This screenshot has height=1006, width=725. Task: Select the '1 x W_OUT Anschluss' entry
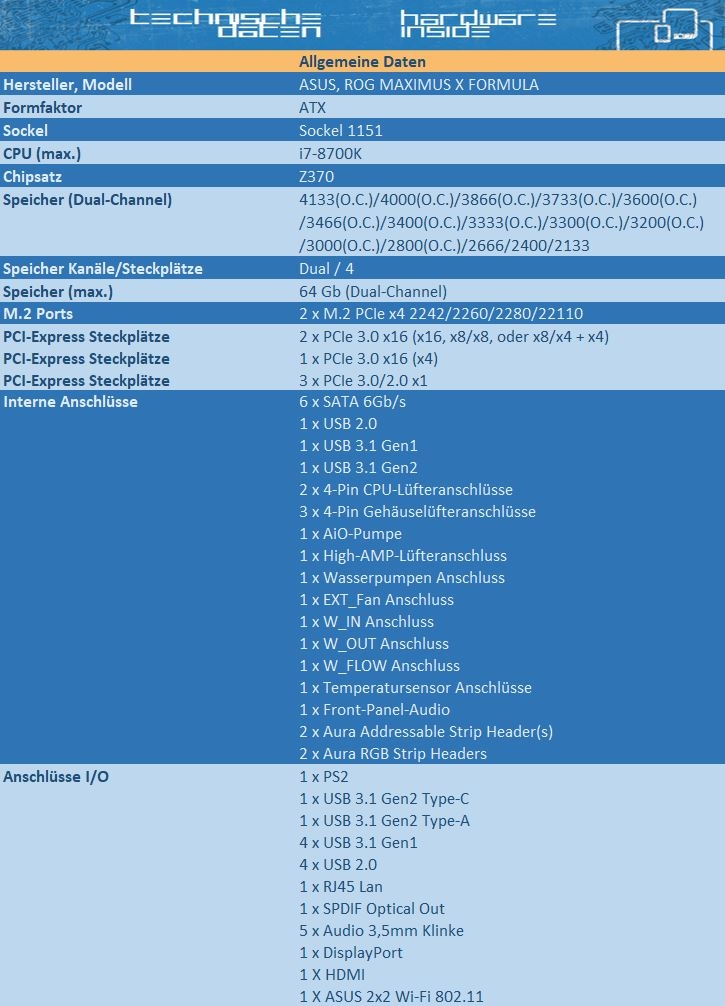[x=374, y=644]
